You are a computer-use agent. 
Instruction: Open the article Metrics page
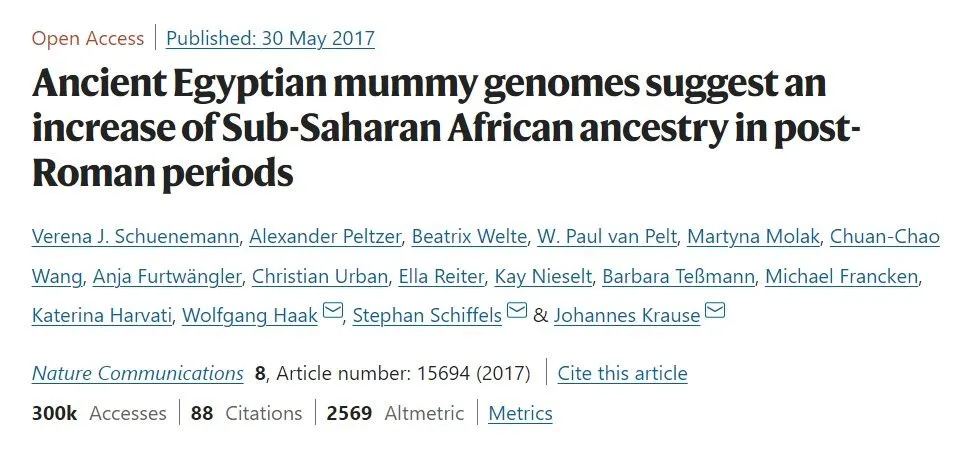click(x=520, y=413)
